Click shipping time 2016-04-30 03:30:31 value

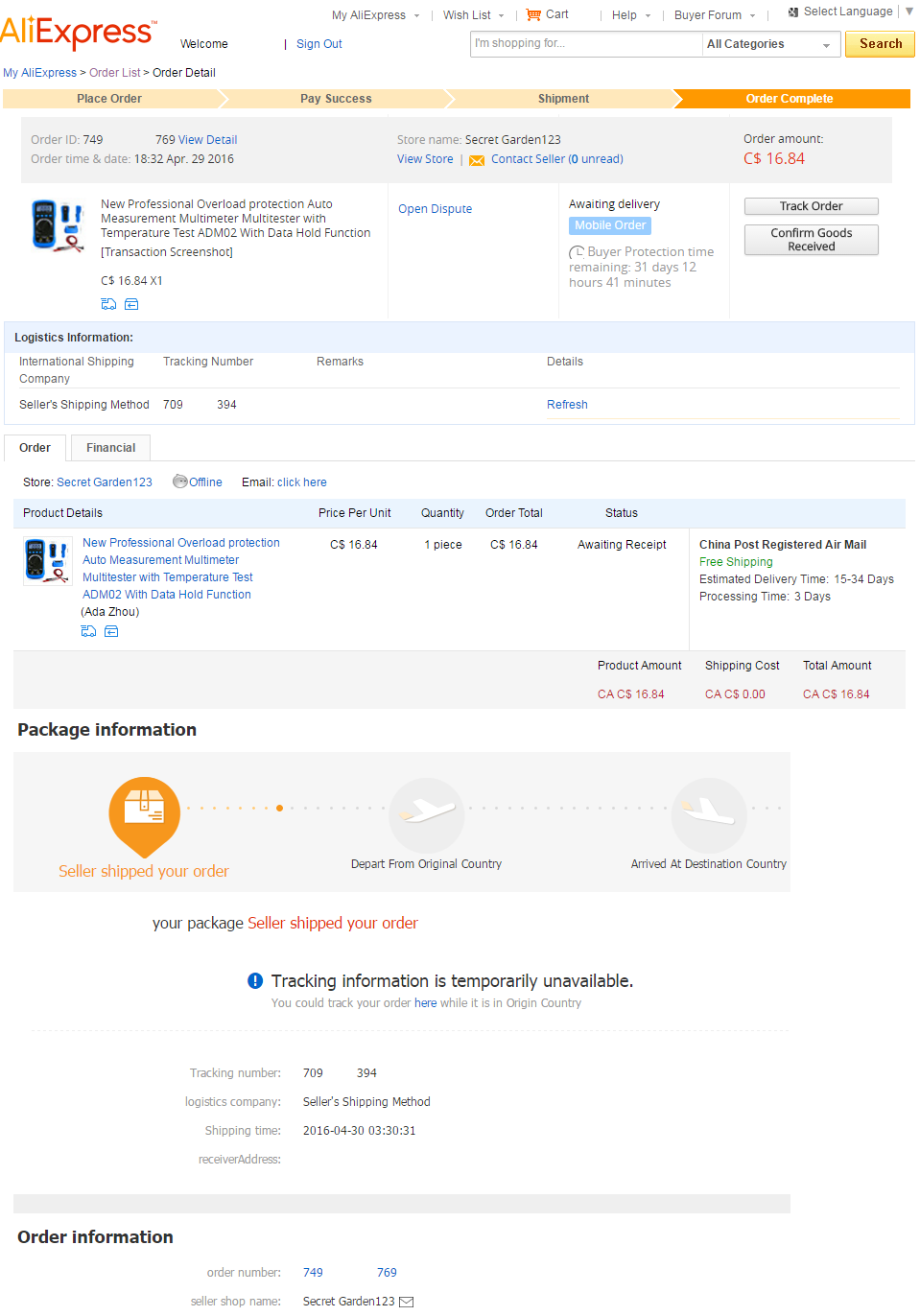(360, 1131)
